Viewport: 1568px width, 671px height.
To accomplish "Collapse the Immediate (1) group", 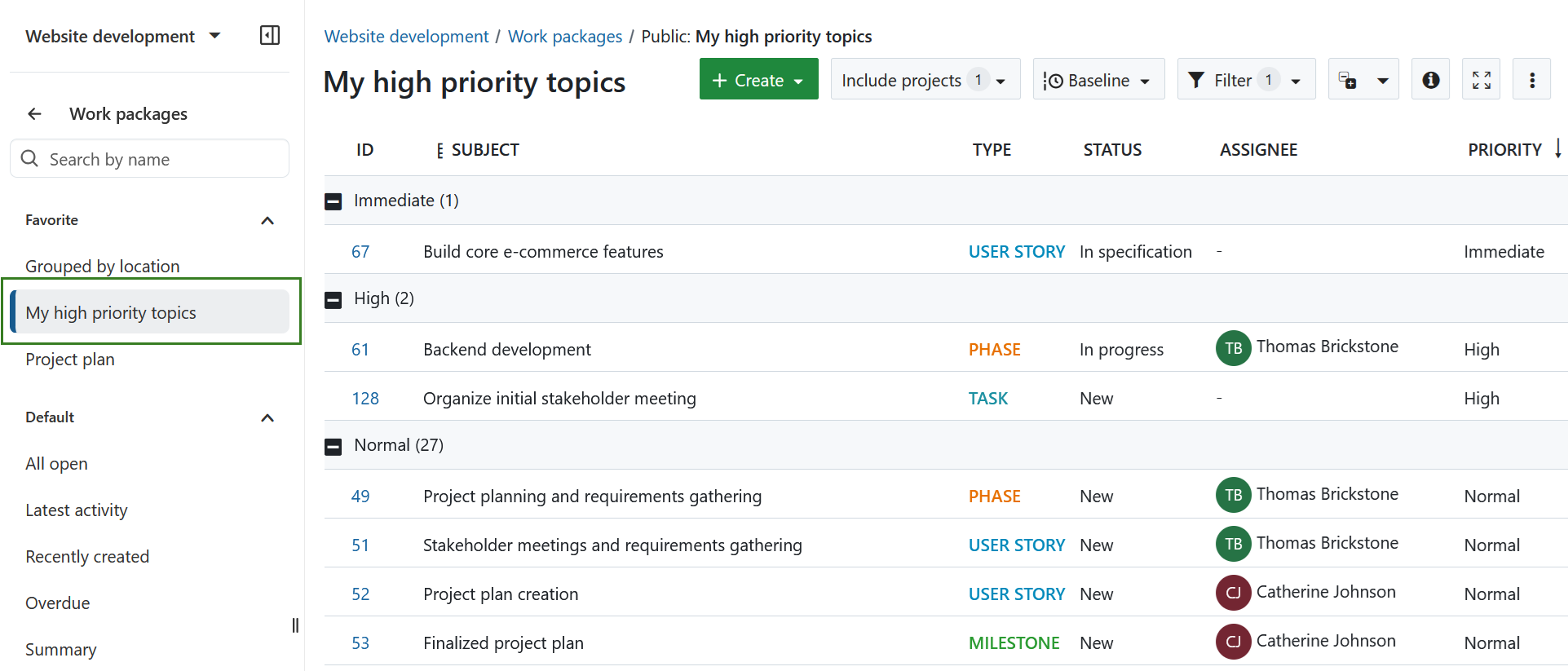I will coord(333,201).
